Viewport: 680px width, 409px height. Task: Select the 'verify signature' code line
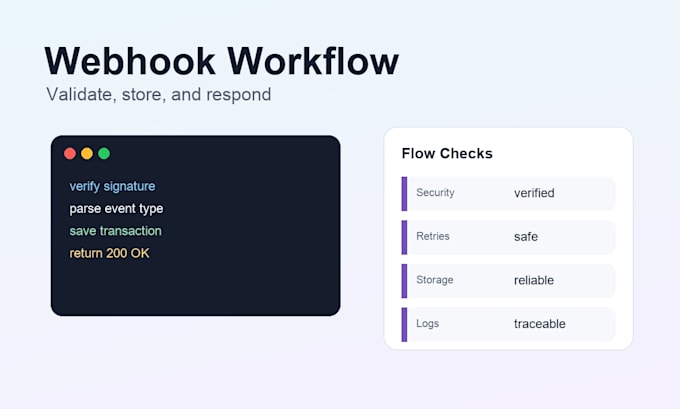click(112, 187)
